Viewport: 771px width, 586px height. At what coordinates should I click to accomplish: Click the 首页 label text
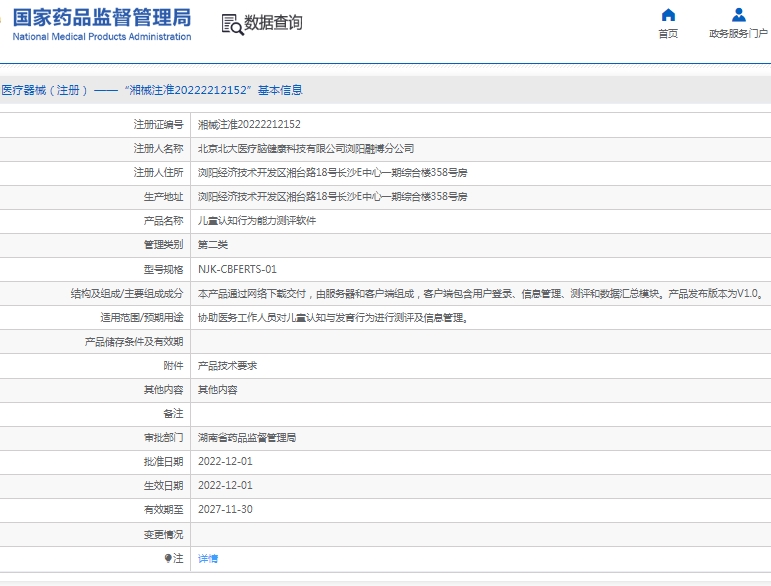pyautogui.click(x=668, y=33)
